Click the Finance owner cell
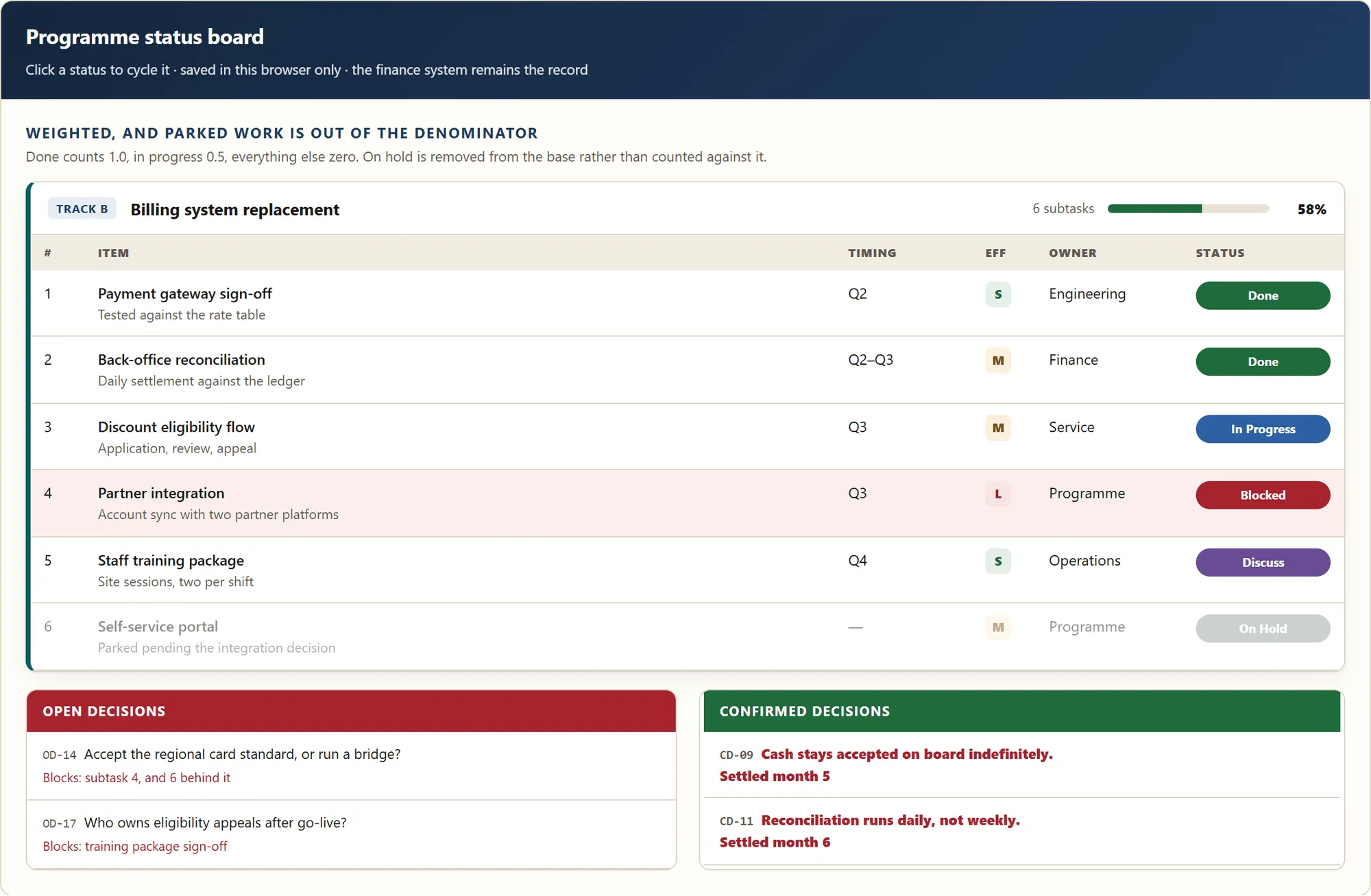1371x896 pixels. pyautogui.click(x=1073, y=360)
